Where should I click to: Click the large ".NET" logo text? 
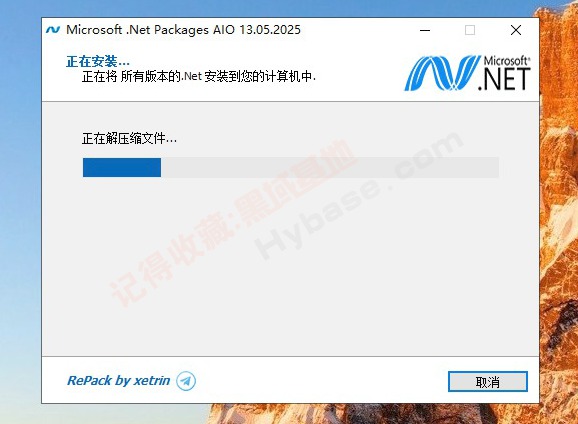pos(504,79)
